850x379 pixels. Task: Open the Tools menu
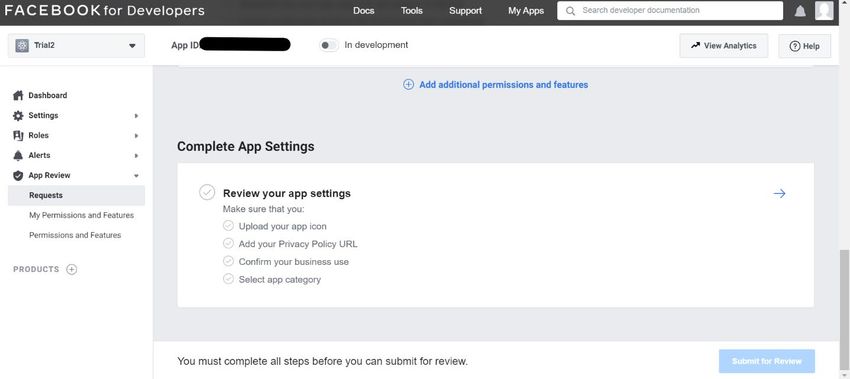tap(412, 11)
